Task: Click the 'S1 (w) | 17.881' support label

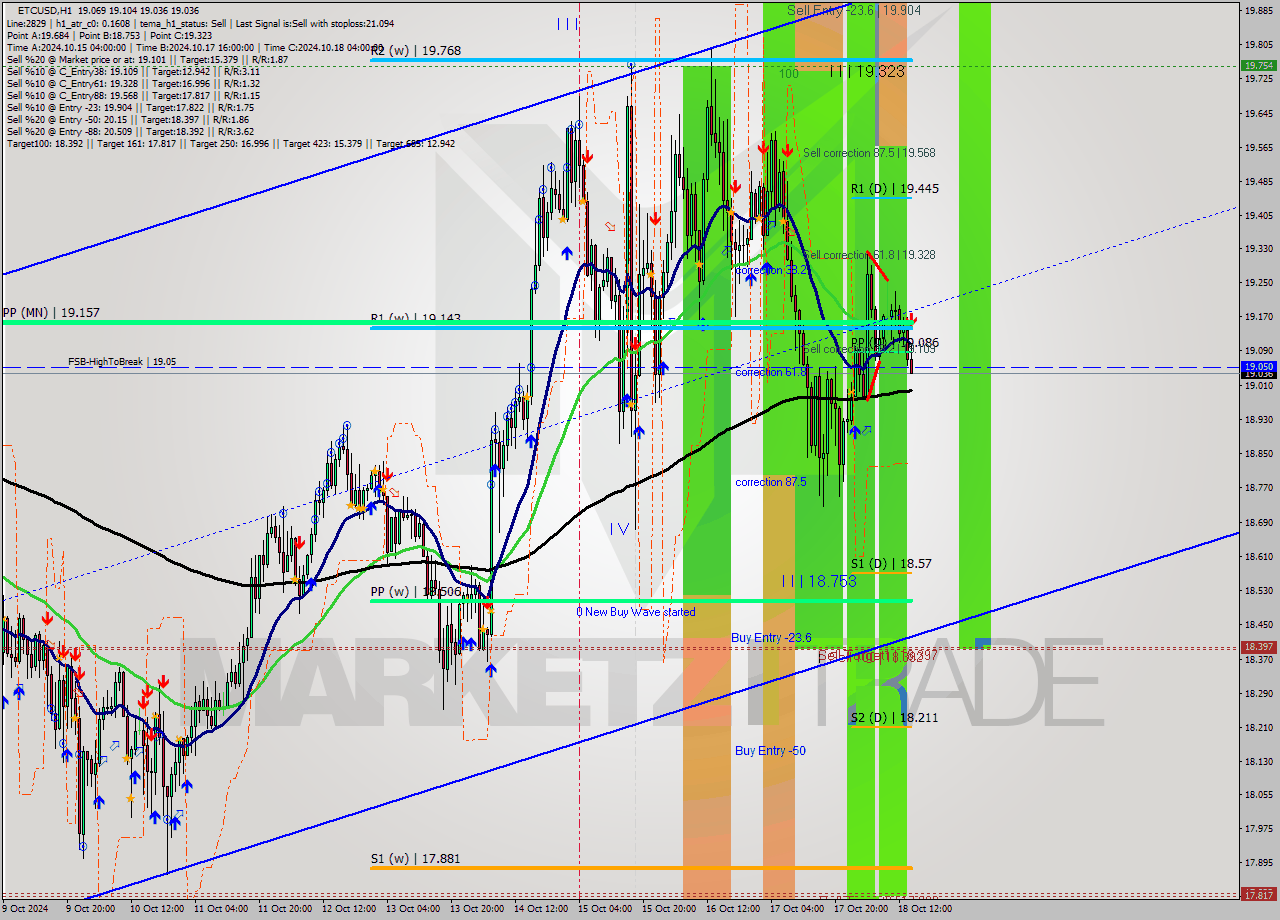Action: (x=415, y=858)
